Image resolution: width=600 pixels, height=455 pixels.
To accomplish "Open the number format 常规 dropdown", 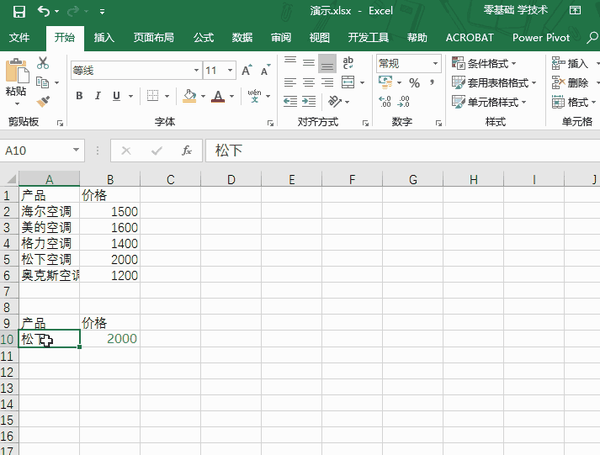I will click(x=435, y=63).
